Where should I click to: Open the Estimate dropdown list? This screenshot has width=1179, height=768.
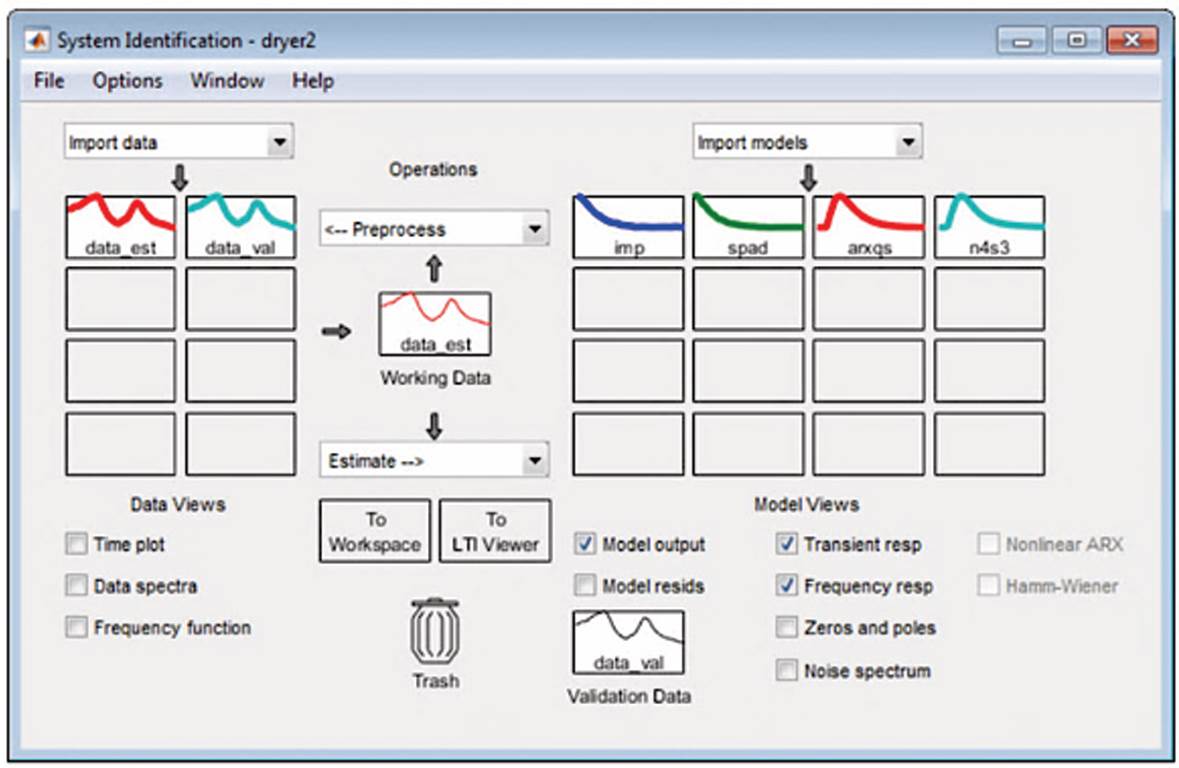point(434,461)
